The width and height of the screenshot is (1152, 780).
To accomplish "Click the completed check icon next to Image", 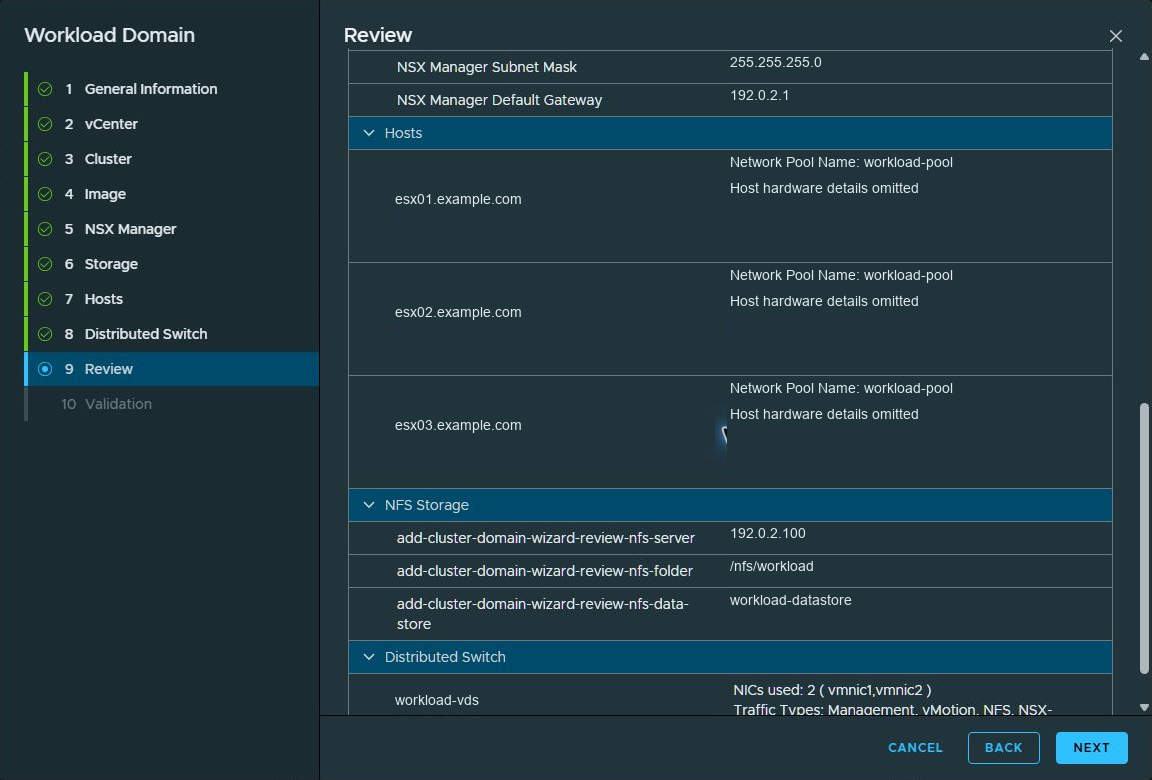I will (x=45, y=194).
